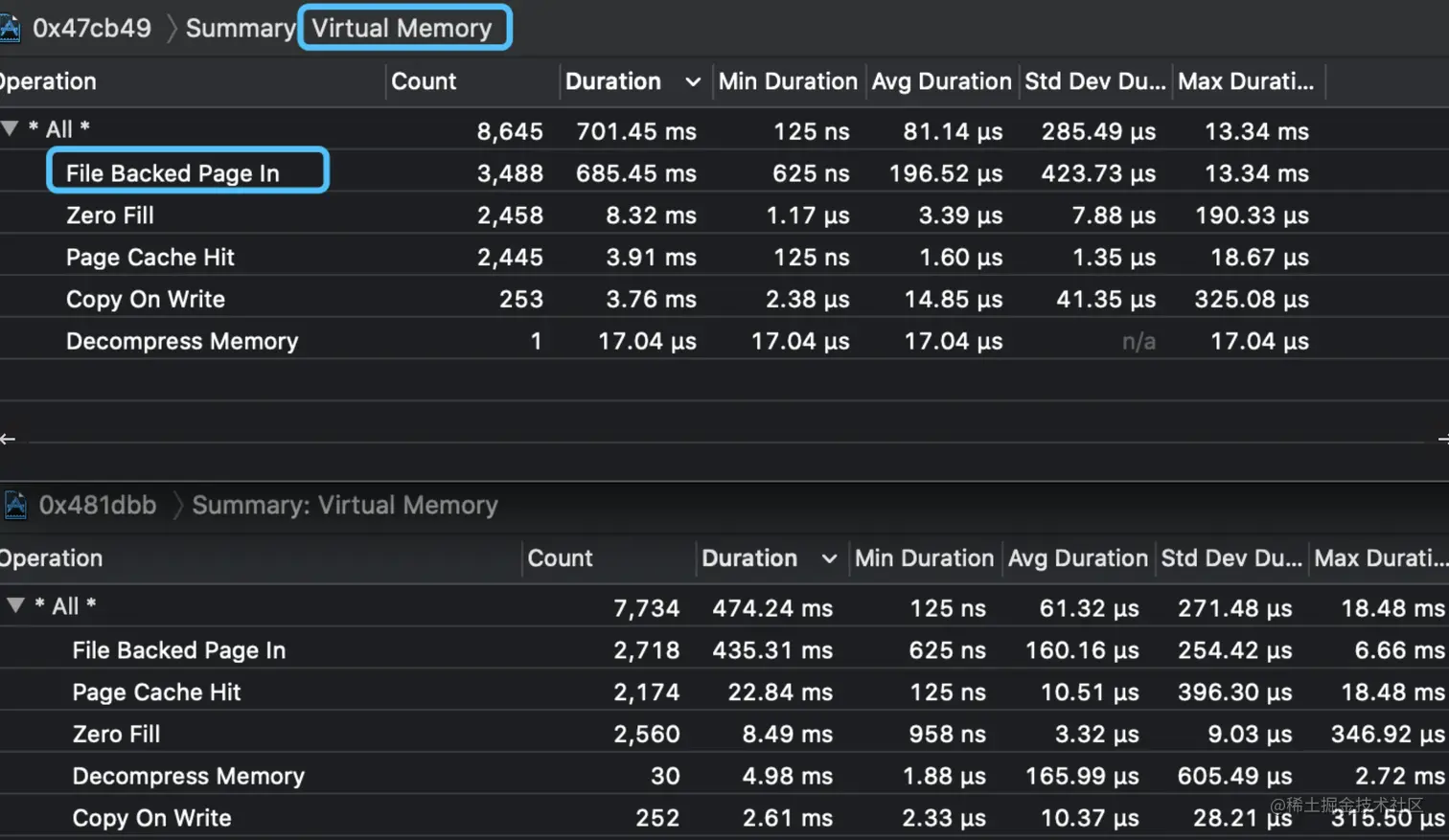Toggle sort arrow on upper Duration column
This screenshot has width=1449, height=840.
(x=693, y=82)
